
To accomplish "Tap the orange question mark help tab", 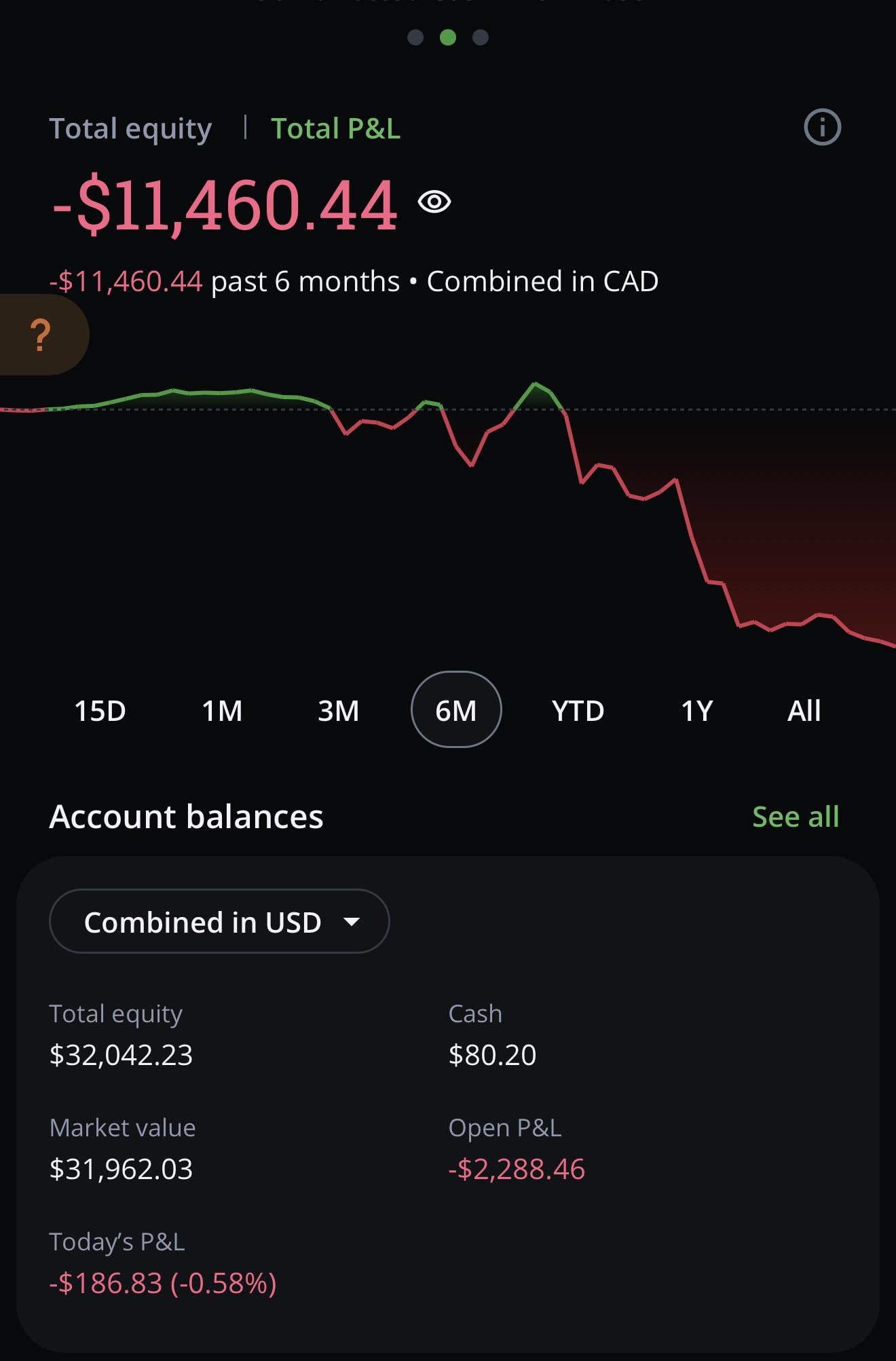I will 41,335.
